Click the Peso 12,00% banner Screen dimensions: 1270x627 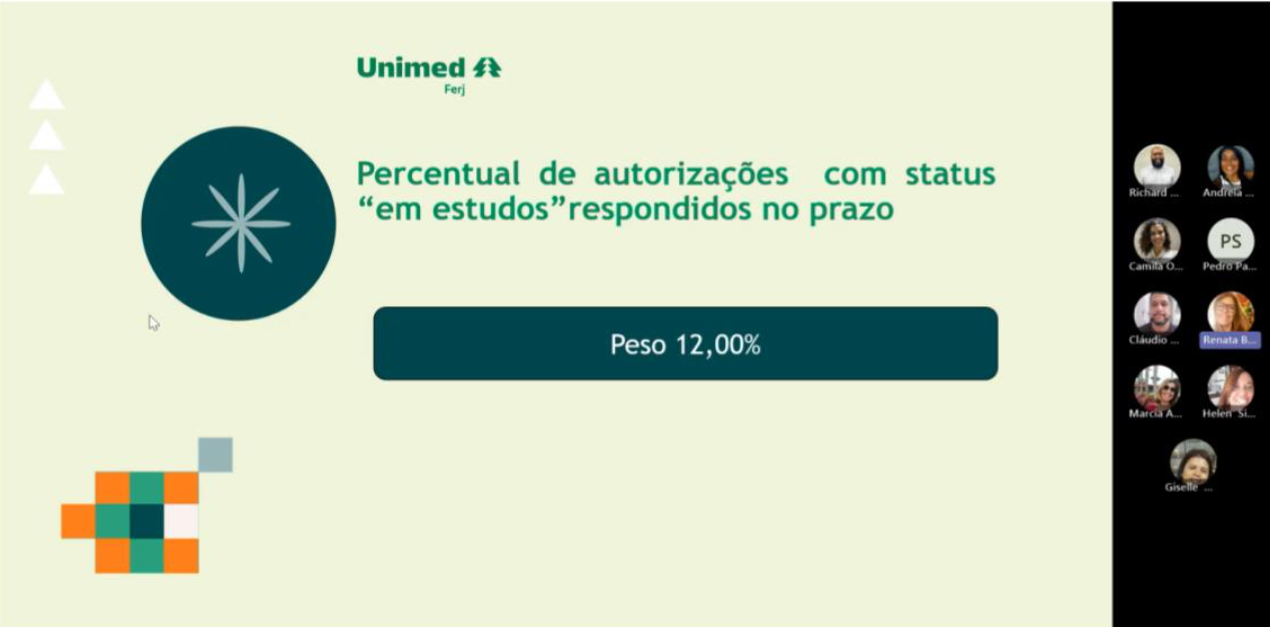pos(685,344)
